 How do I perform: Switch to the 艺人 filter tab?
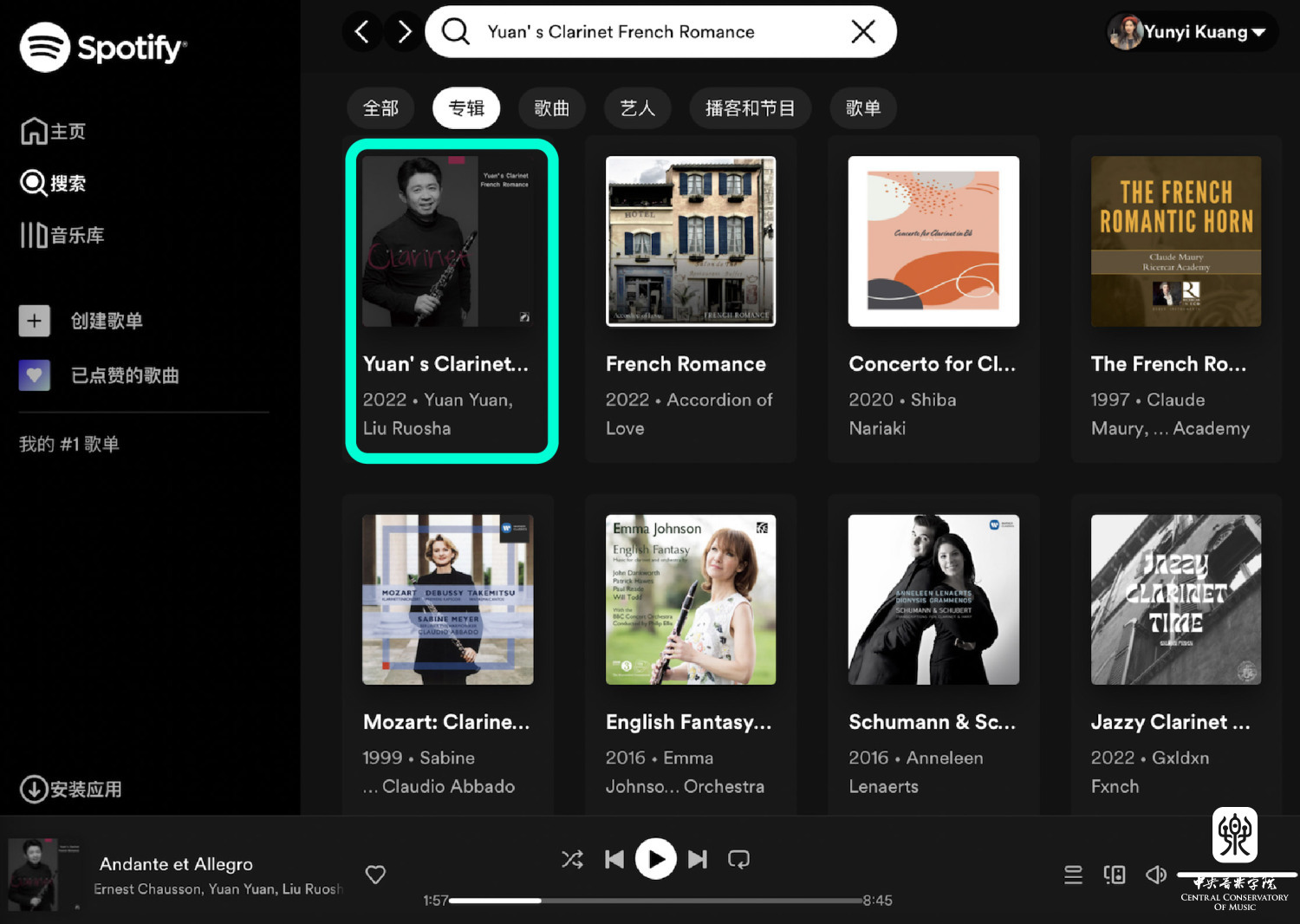pyautogui.click(x=637, y=108)
